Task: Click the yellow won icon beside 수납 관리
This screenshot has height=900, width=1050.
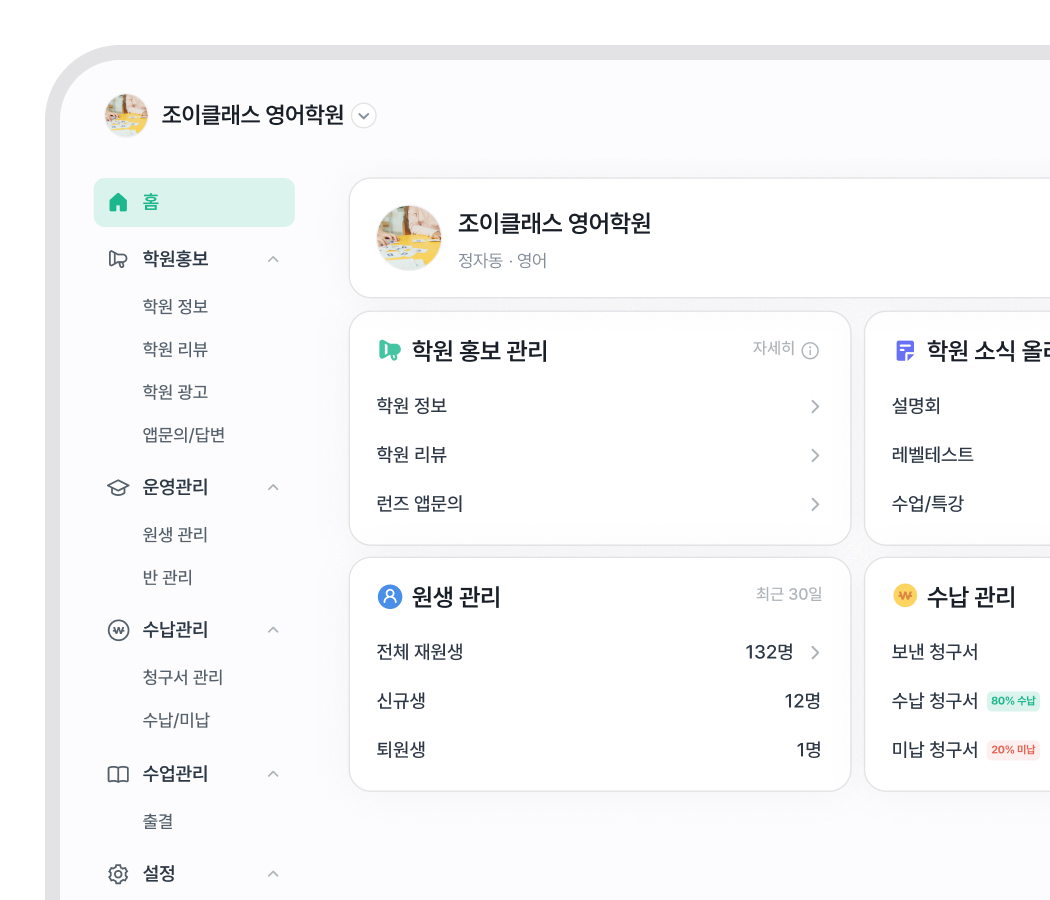Action: (905, 597)
